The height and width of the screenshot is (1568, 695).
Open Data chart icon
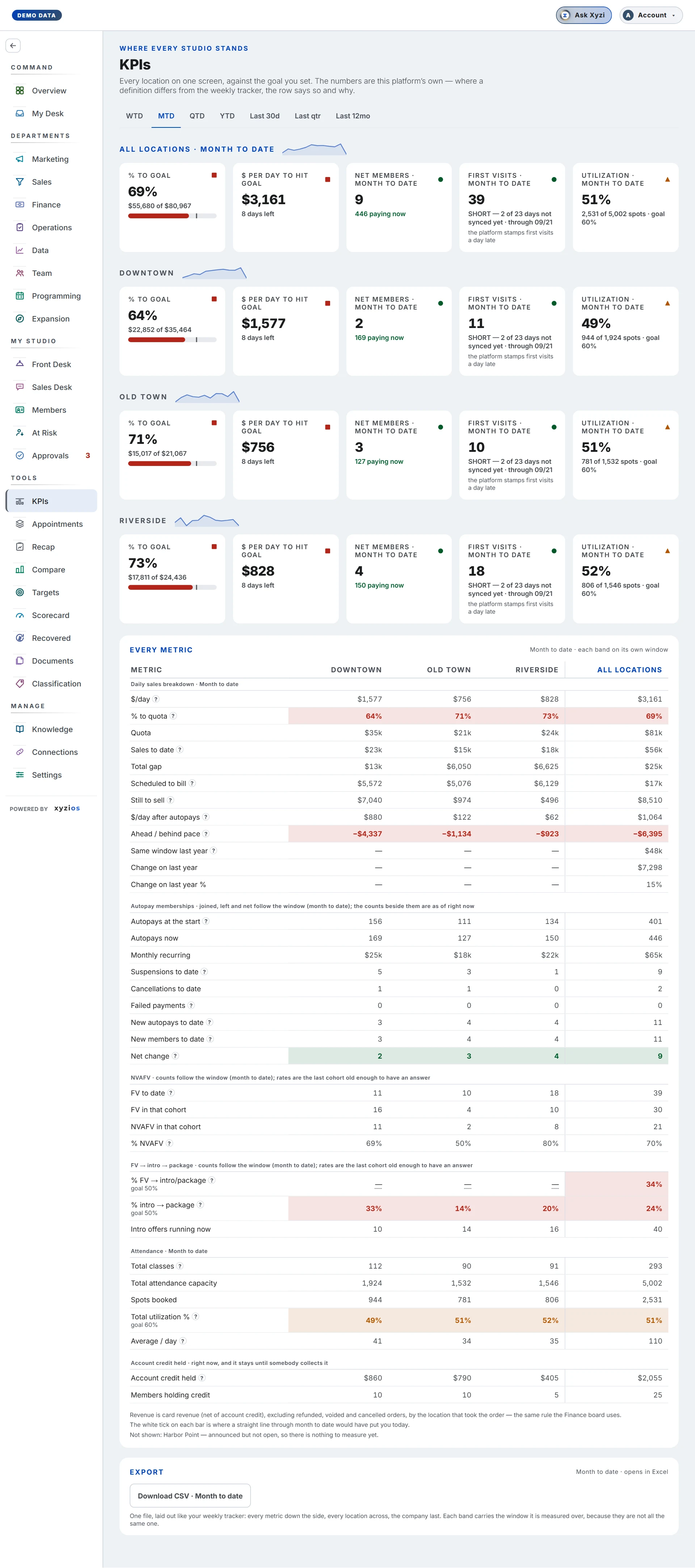(x=20, y=250)
